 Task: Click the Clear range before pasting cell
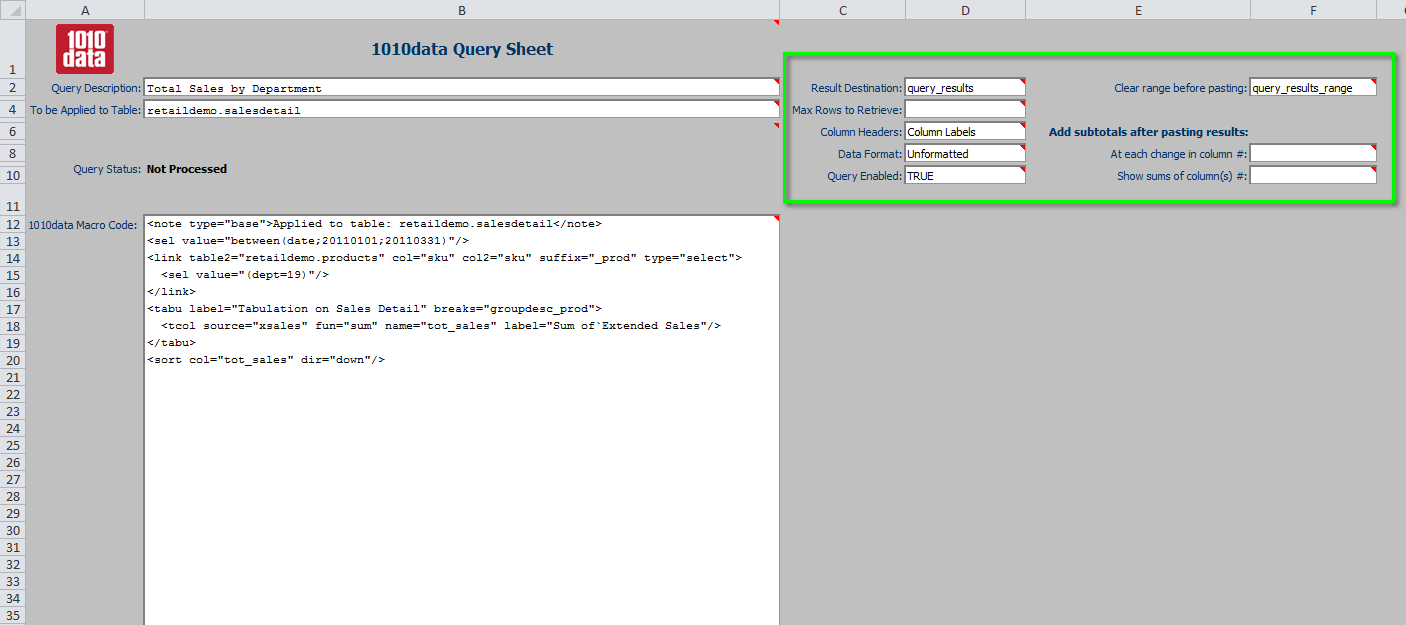pos(1313,88)
